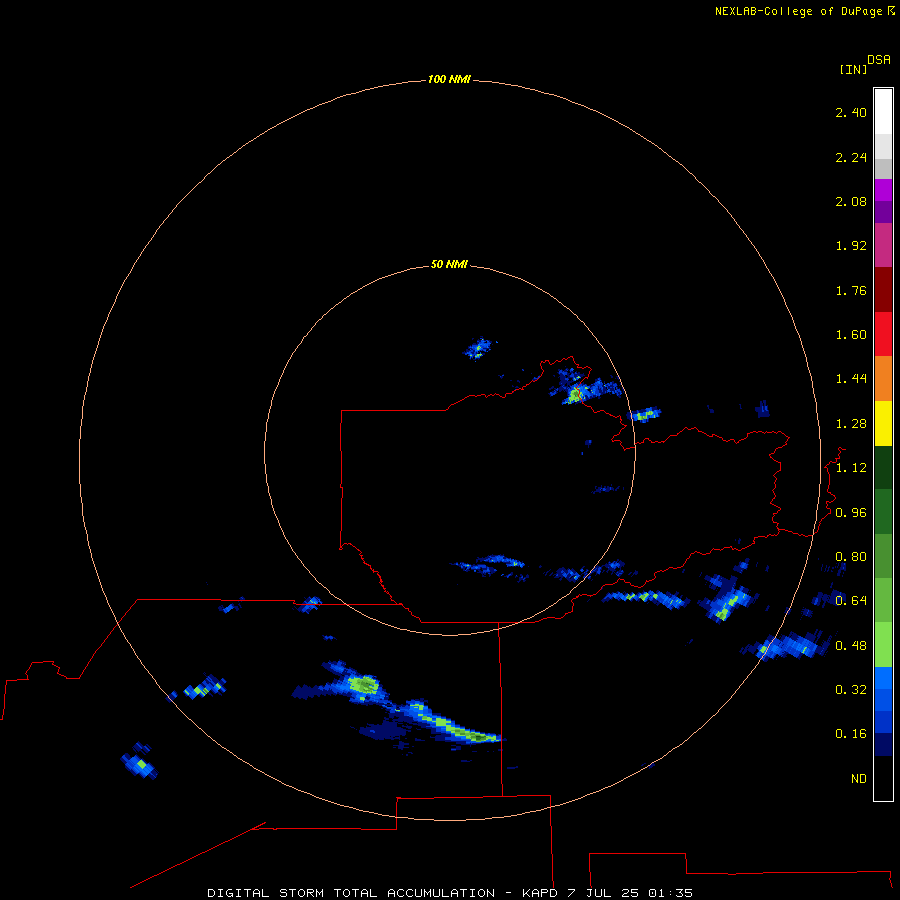The width and height of the screenshot is (900, 900).
Task: Click the bright red legend swatch
Action: point(883,334)
